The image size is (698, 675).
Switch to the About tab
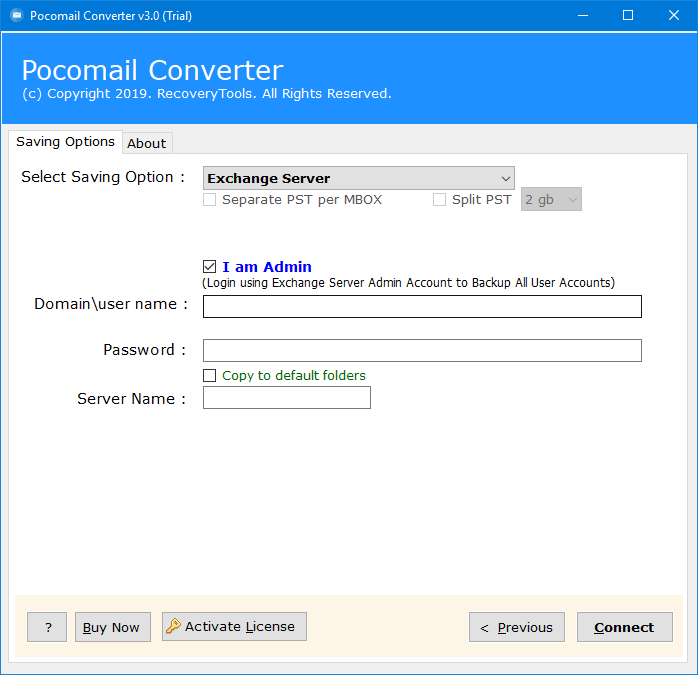(147, 143)
